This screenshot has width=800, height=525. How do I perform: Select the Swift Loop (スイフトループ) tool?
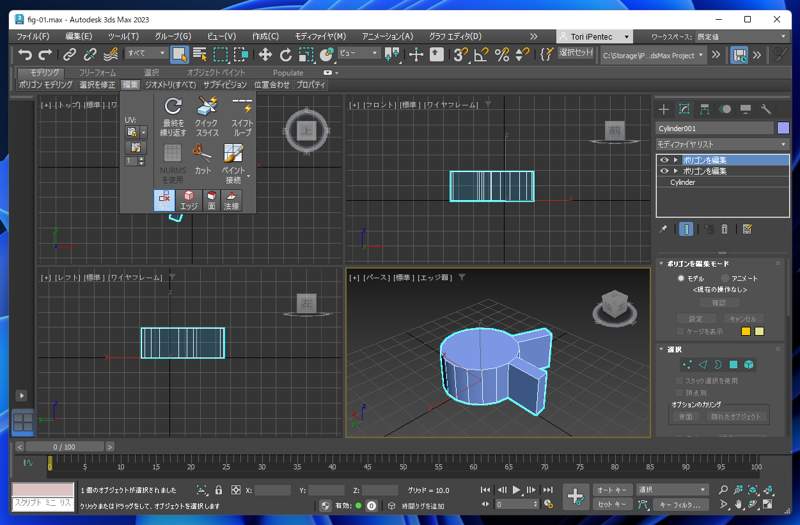[x=242, y=116]
